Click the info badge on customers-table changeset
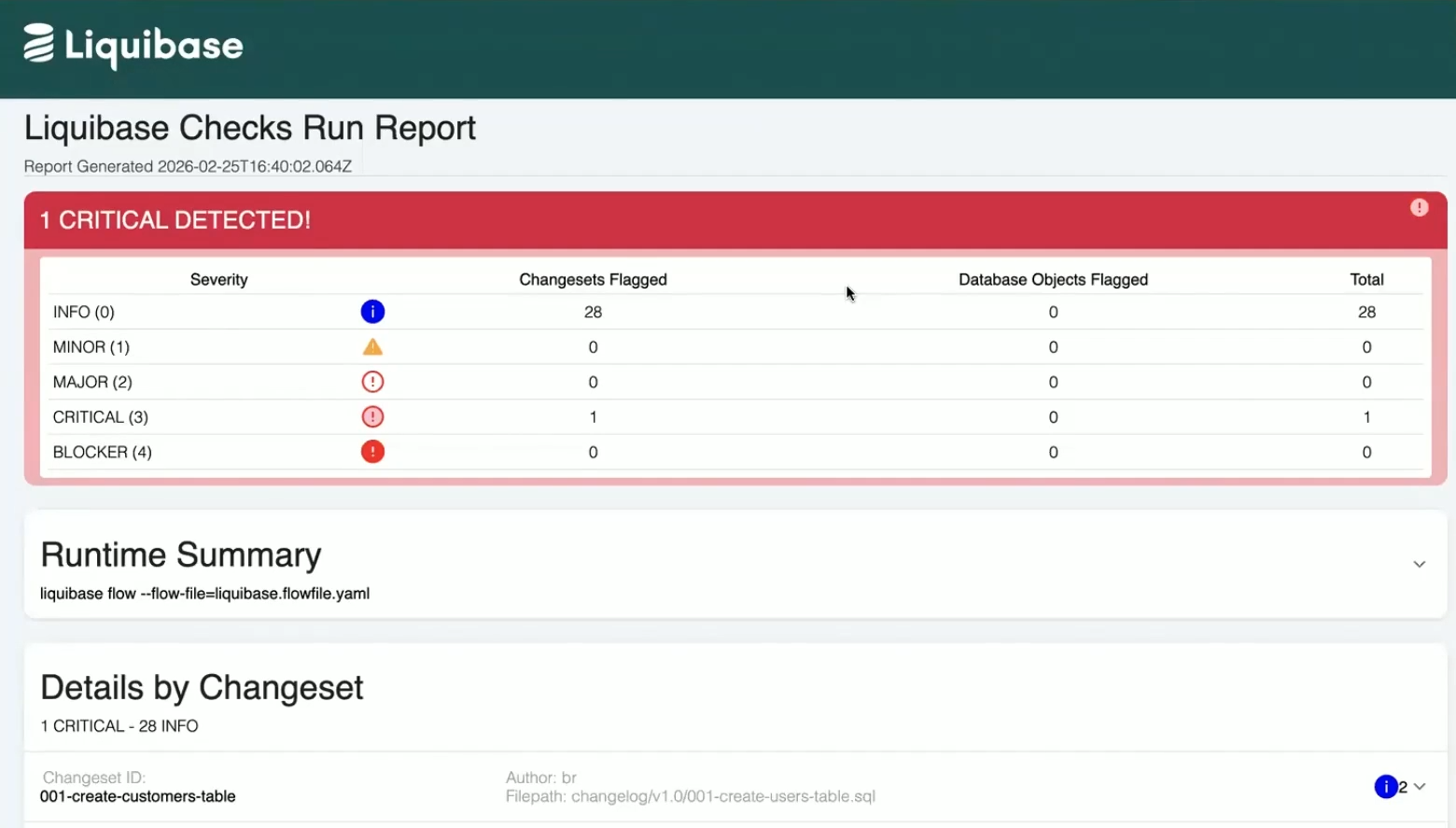 [1386, 787]
